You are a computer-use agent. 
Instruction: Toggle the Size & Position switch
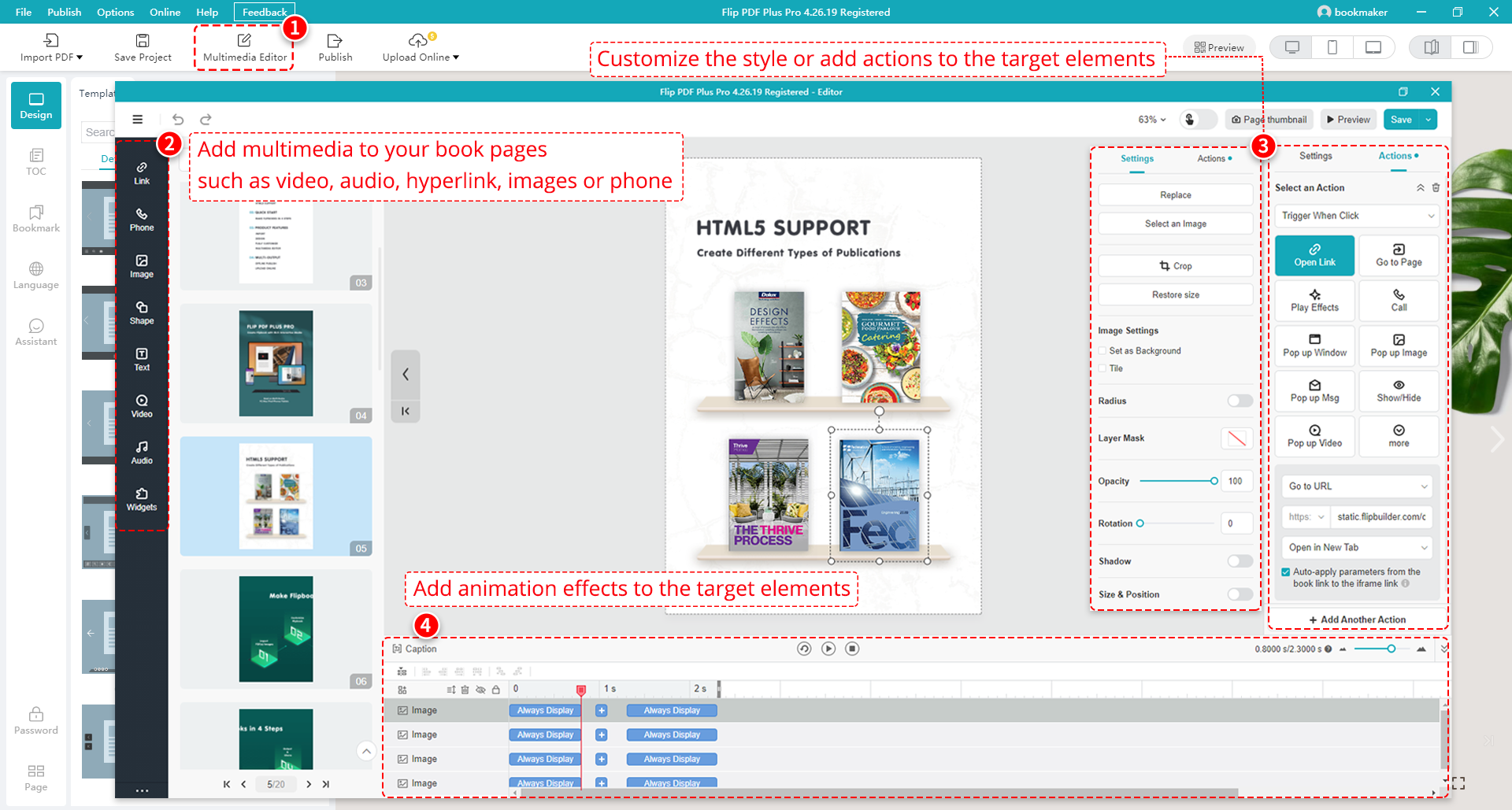point(1239,594)
